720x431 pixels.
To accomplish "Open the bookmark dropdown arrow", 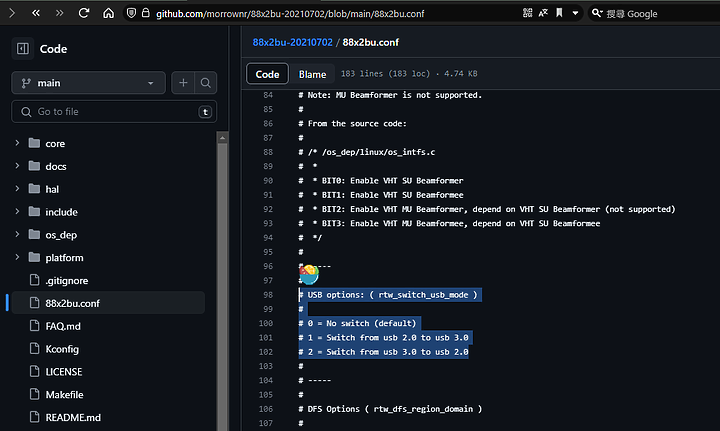I will (575, 13).
